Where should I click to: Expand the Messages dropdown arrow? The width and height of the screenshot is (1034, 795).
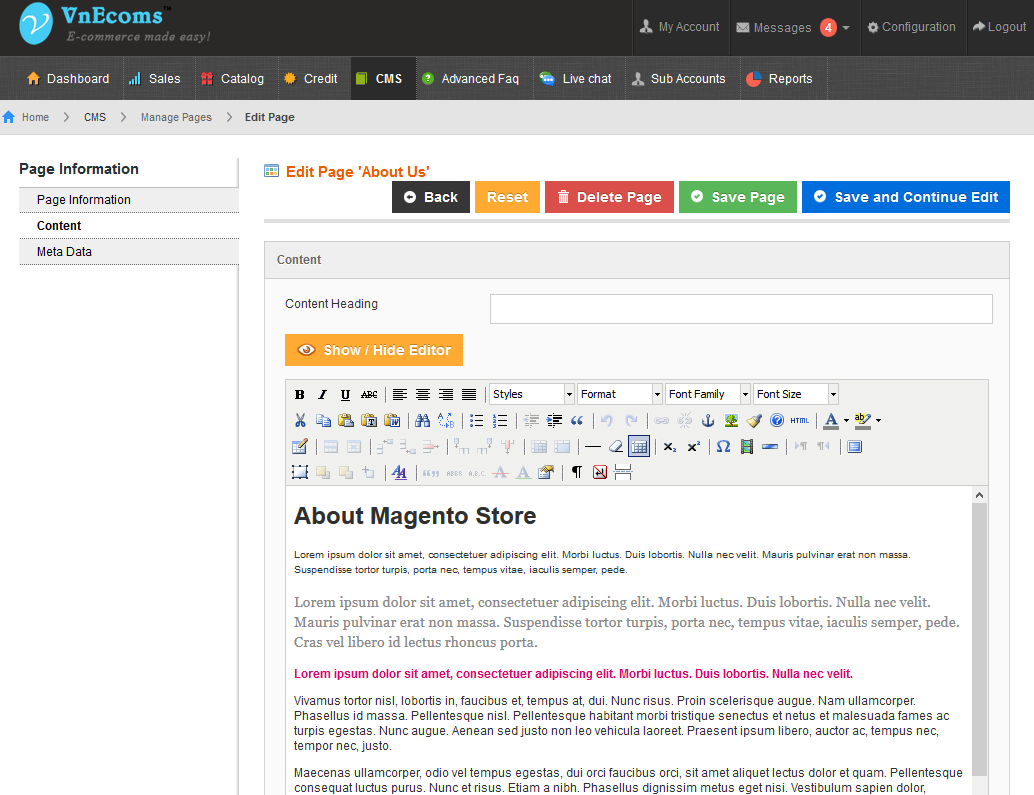point(846,28)
